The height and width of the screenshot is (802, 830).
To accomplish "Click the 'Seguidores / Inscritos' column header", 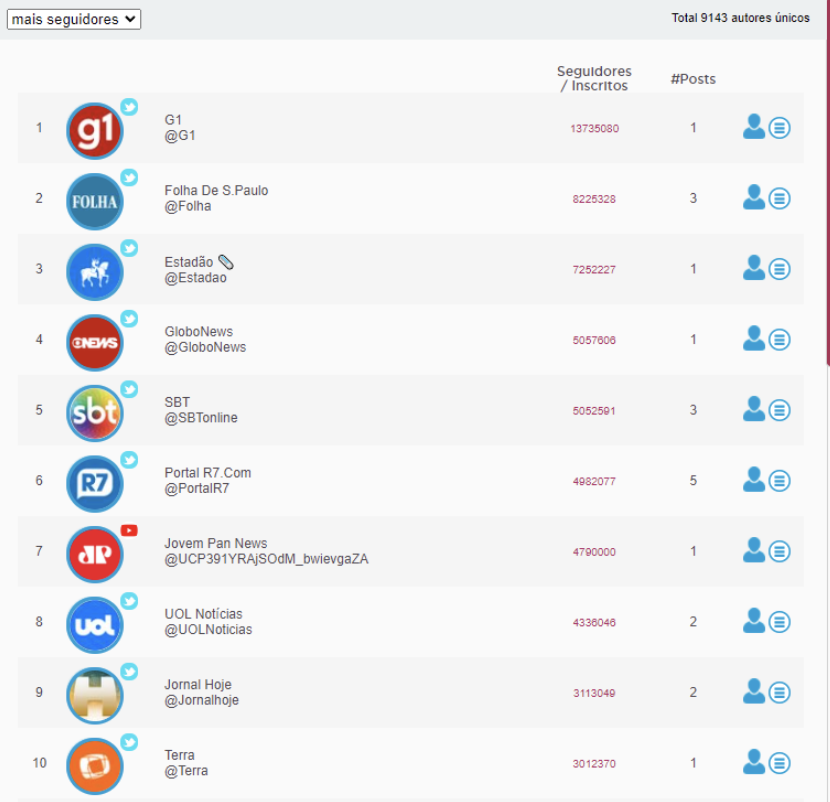I will pos(594,78).
